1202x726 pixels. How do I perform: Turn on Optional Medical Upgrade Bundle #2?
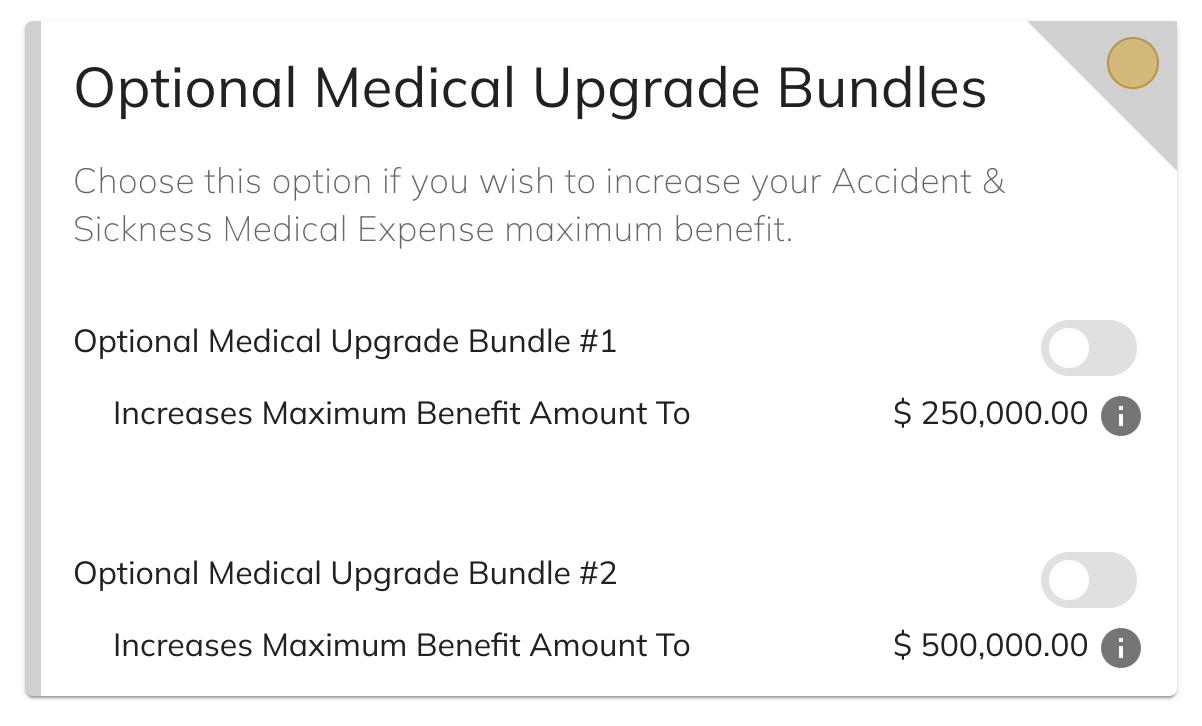click(x=1088, y=581)
